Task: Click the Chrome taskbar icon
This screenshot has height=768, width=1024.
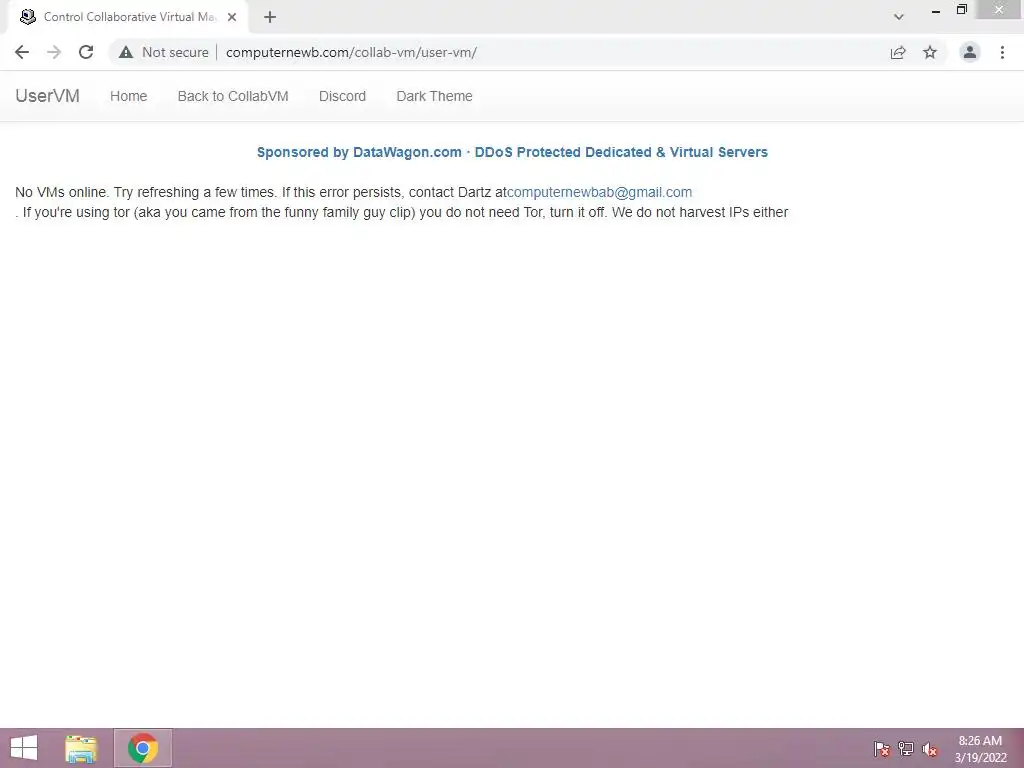Action: [x=143, y=748]
